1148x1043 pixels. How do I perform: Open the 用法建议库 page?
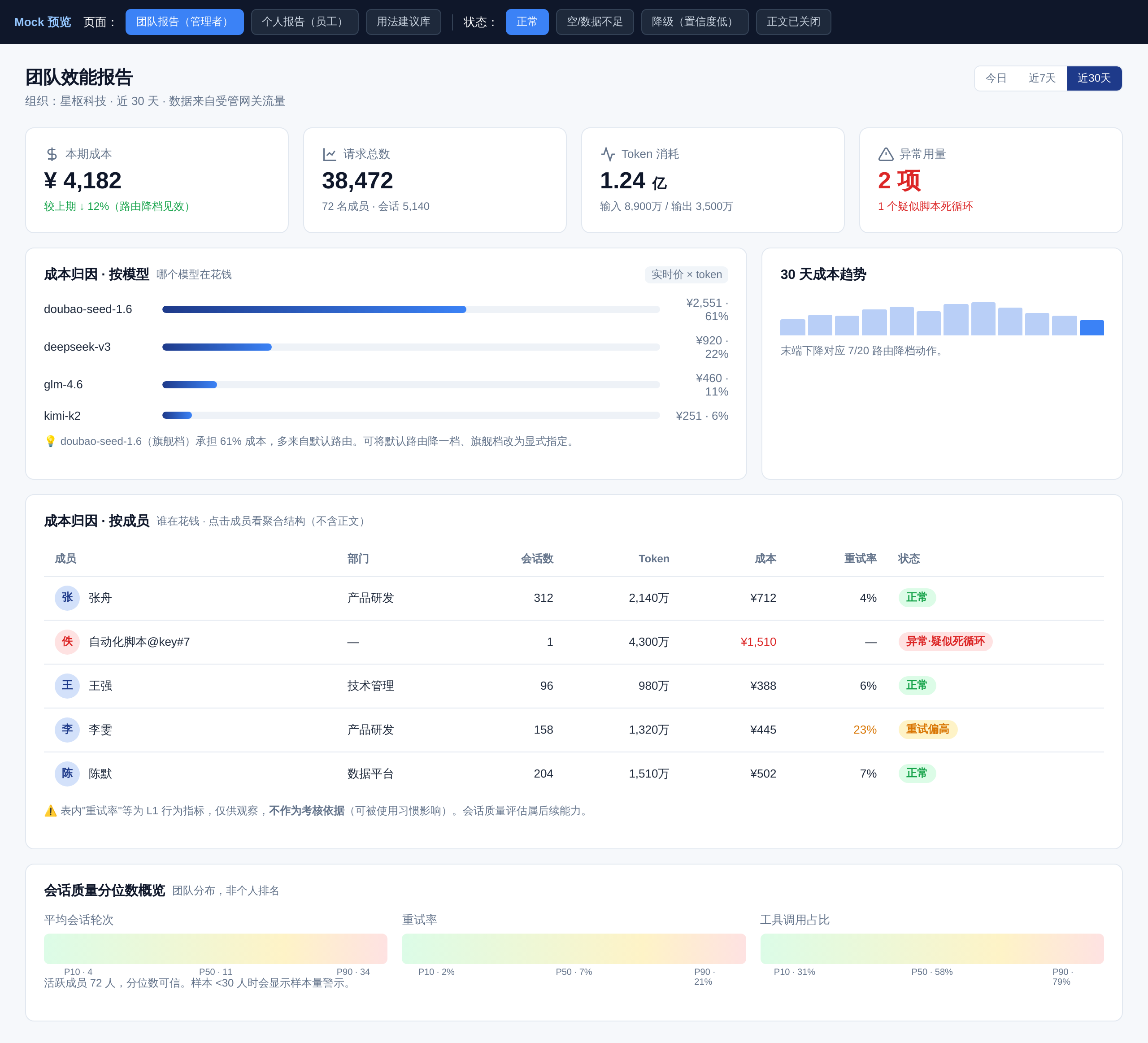pyautogui.click(x=403, y=22)
